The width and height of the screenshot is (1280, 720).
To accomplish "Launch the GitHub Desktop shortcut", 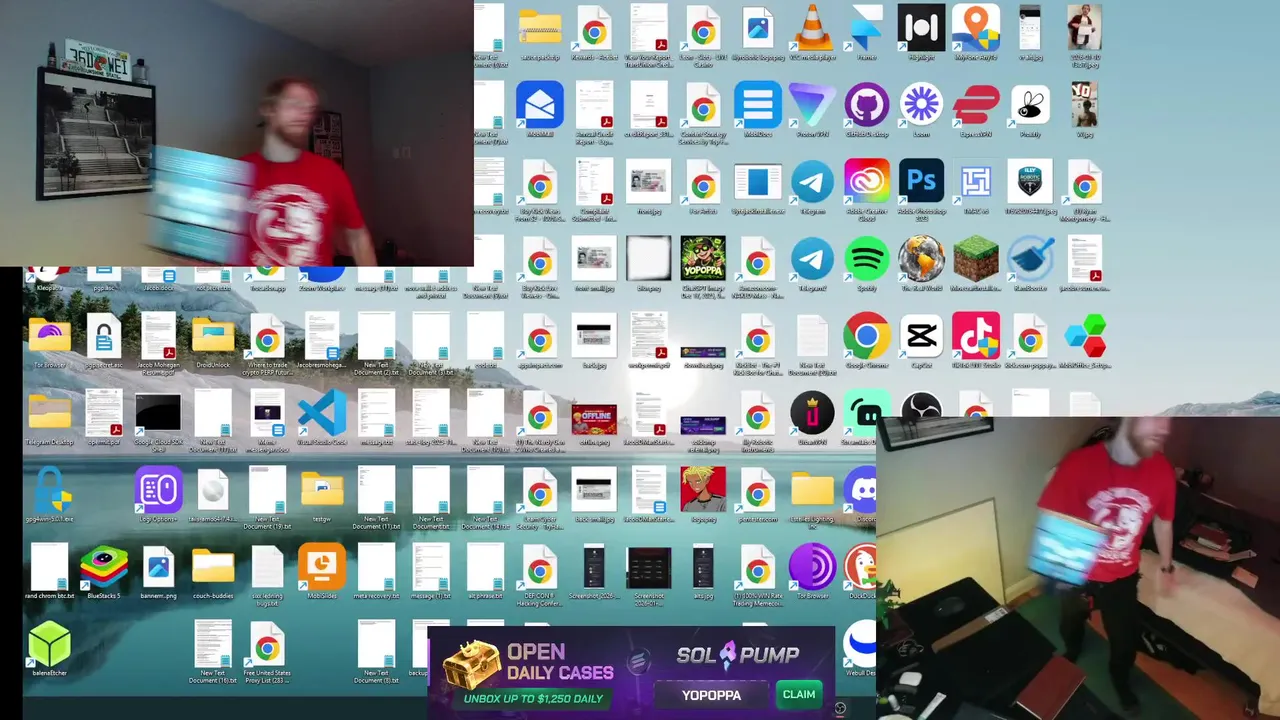I will click(866, 105).
